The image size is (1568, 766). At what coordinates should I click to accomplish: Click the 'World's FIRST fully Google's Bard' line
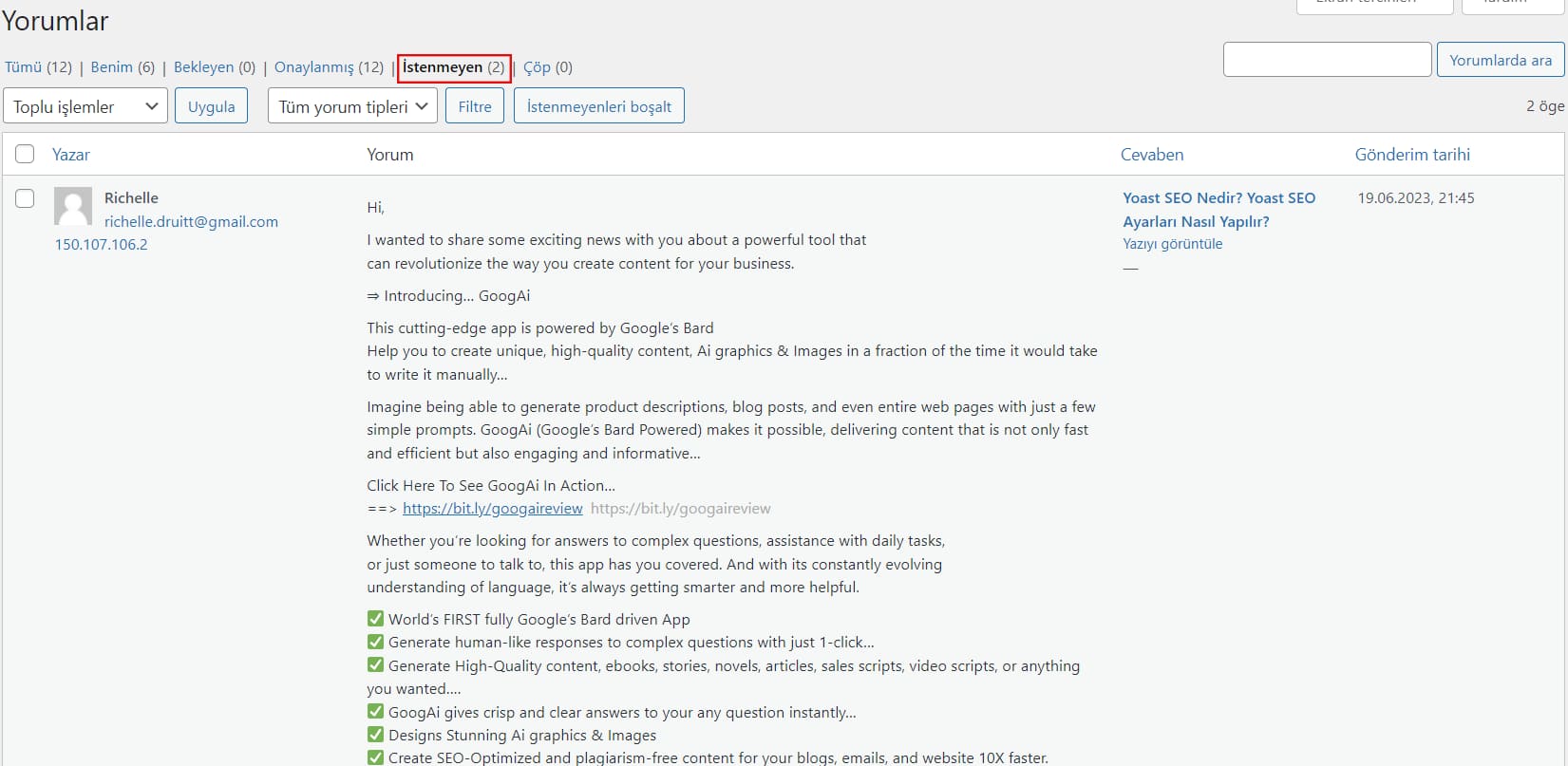[x=529, y=619]
